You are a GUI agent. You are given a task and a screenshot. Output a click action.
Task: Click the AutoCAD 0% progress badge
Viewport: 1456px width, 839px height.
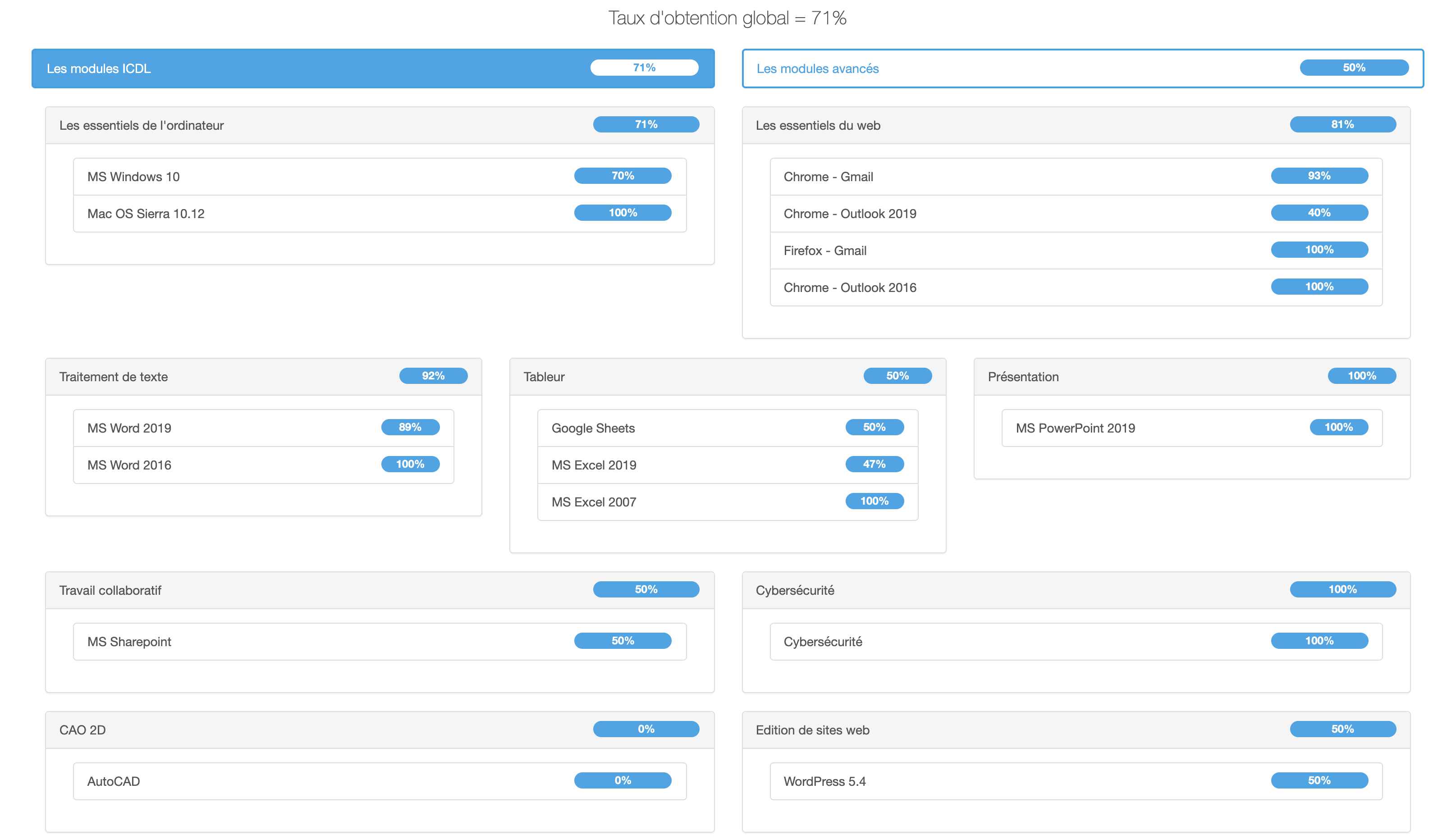[x=622, y=780]
